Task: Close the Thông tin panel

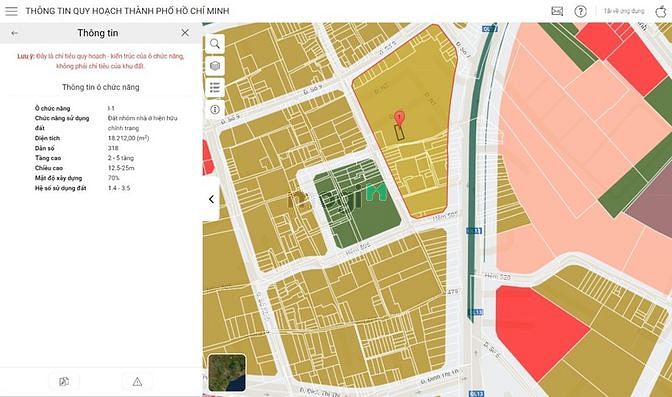Action: point(185,33)
